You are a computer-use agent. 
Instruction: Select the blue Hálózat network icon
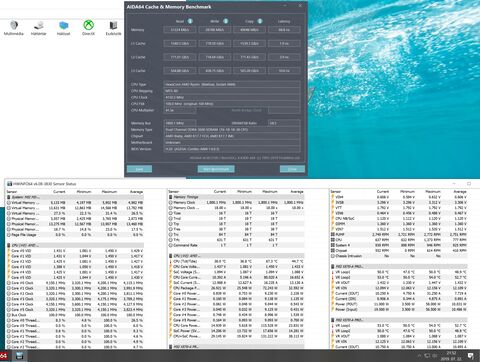[63, 28]
